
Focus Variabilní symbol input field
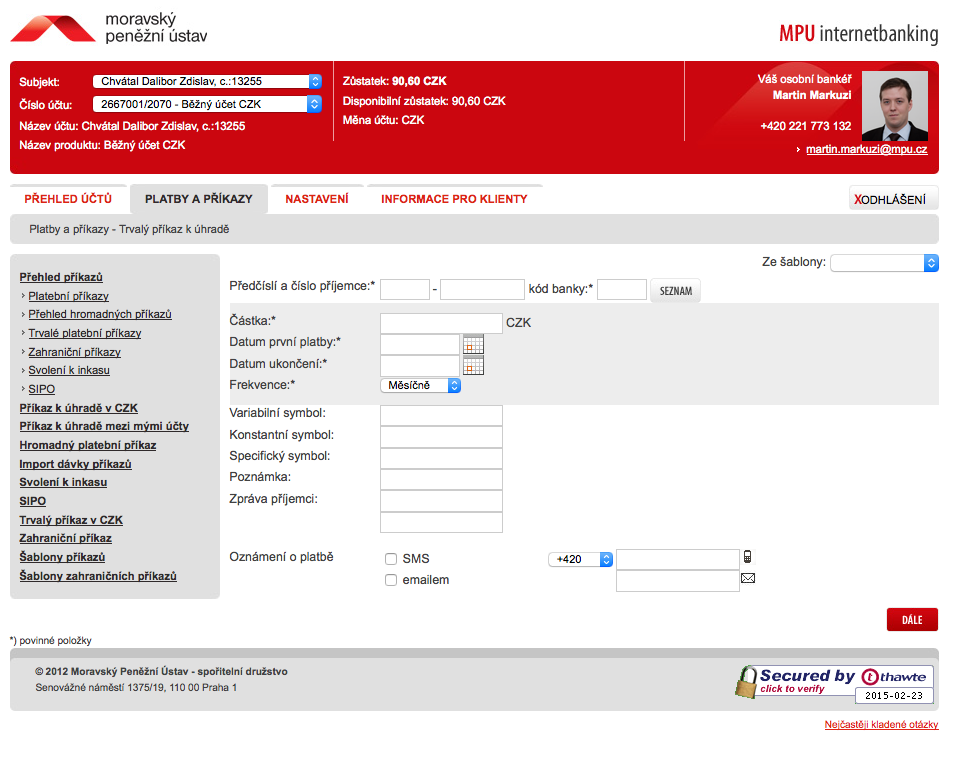pyautogui.click(x=441, y=415)
